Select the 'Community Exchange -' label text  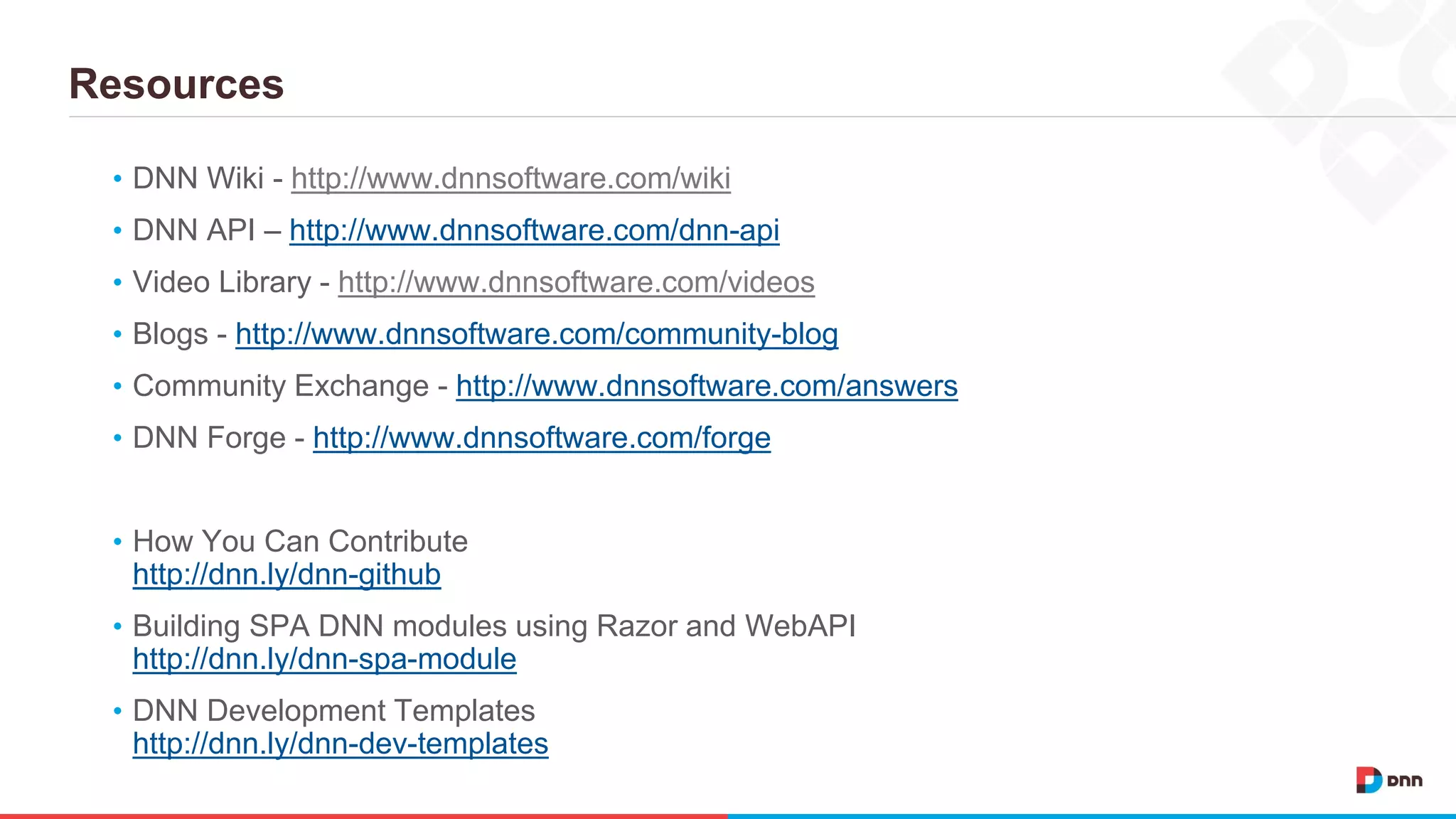coord(290,386)
